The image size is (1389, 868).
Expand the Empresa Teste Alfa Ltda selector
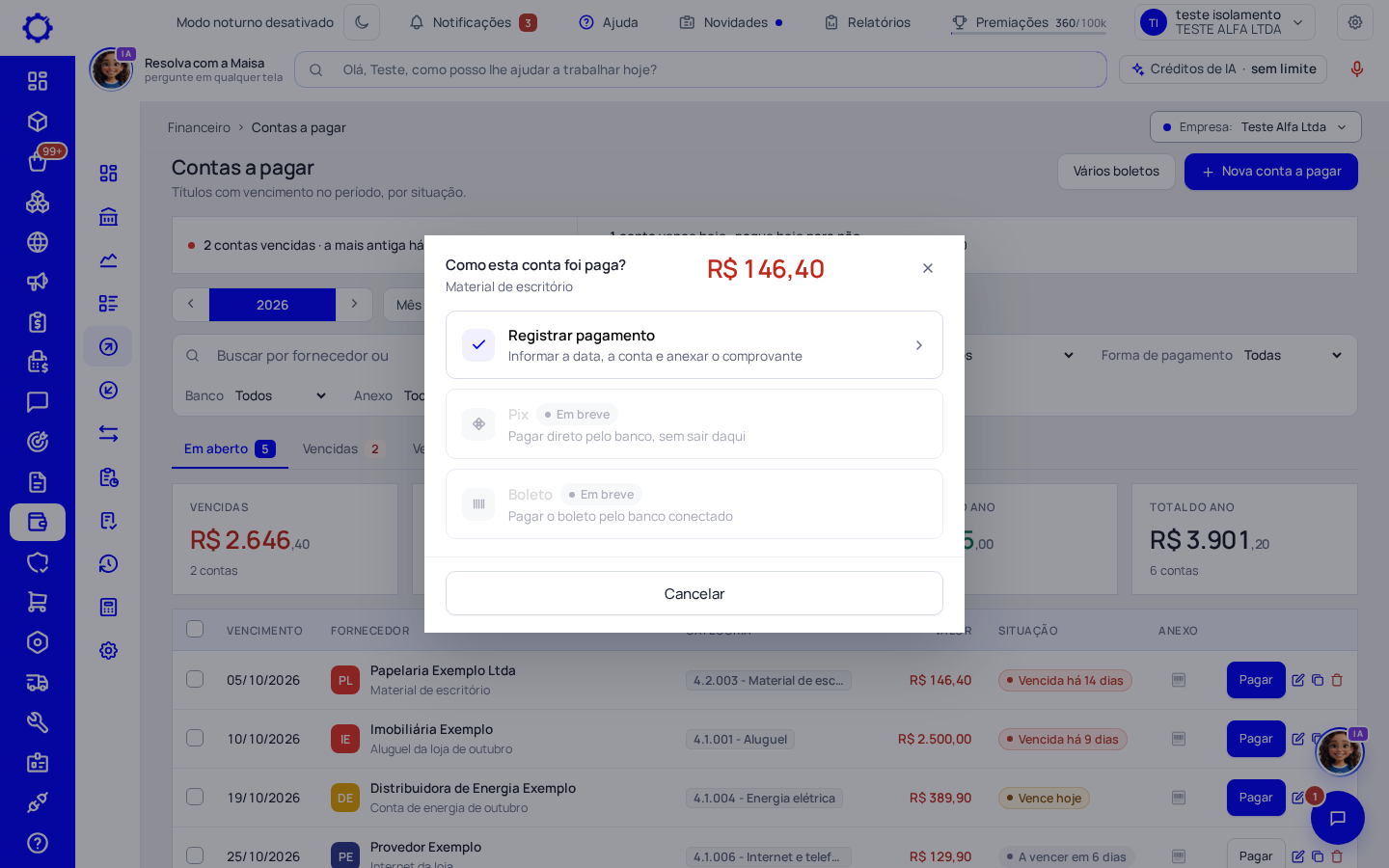1256,127
